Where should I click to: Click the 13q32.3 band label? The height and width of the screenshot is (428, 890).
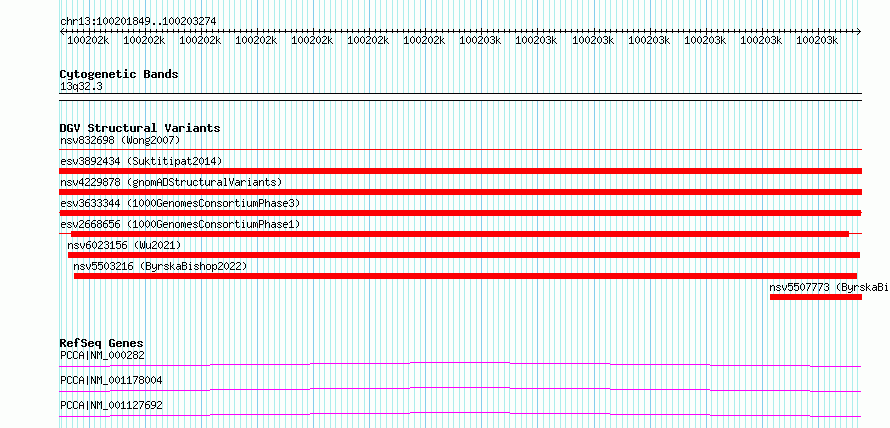pos(81,86)
